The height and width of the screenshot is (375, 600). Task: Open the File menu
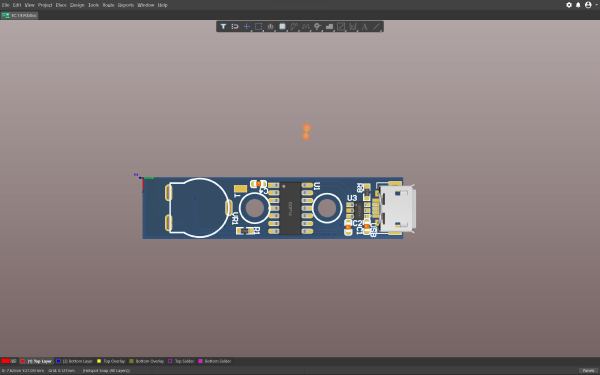(6, 5)
